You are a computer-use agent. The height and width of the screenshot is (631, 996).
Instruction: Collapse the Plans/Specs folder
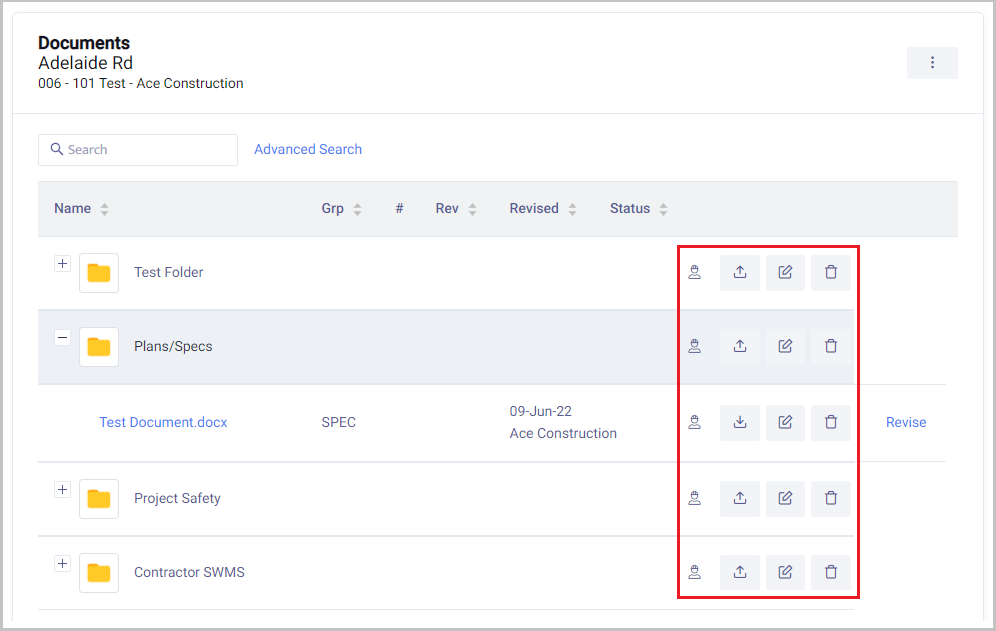tap(62, 338)
